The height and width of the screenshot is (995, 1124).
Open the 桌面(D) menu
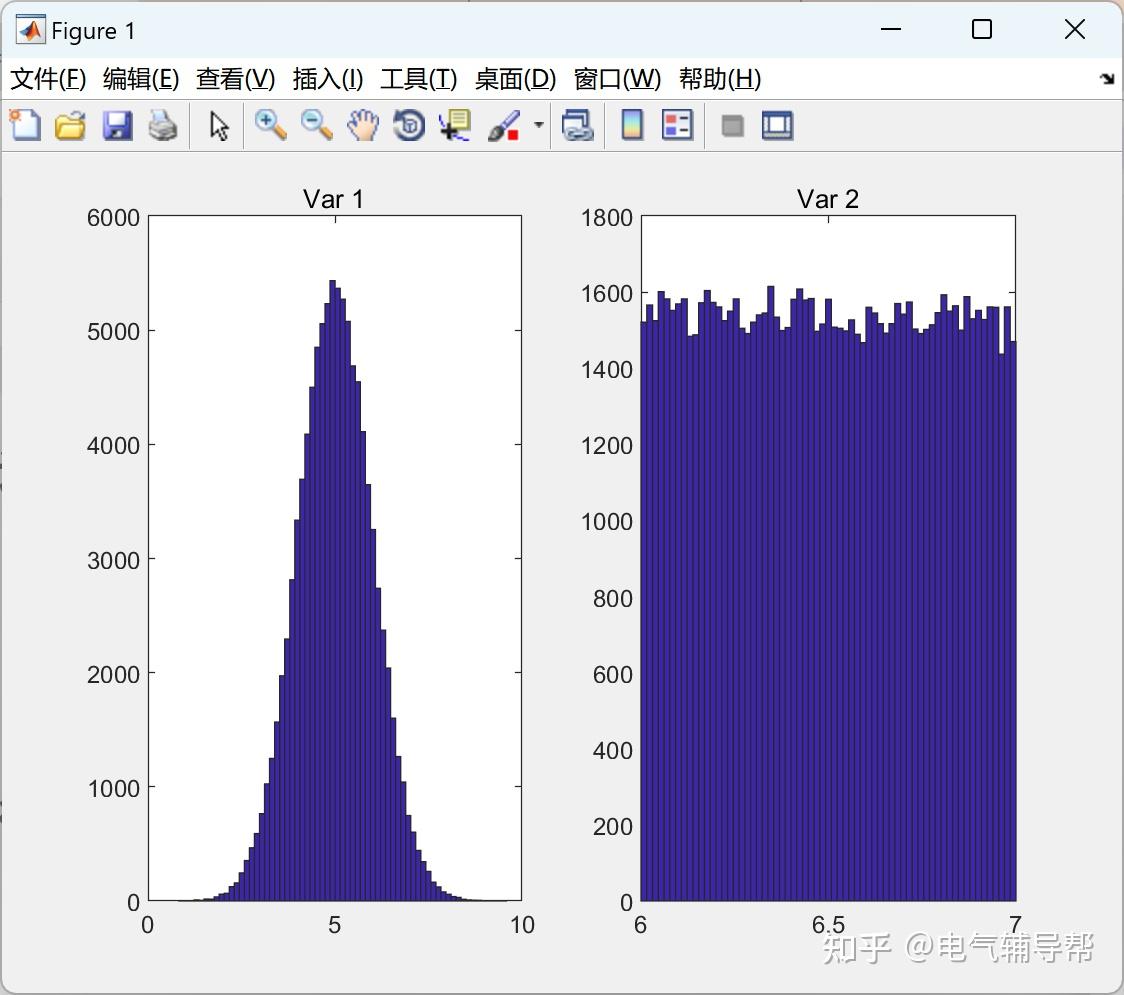point(515,79)
